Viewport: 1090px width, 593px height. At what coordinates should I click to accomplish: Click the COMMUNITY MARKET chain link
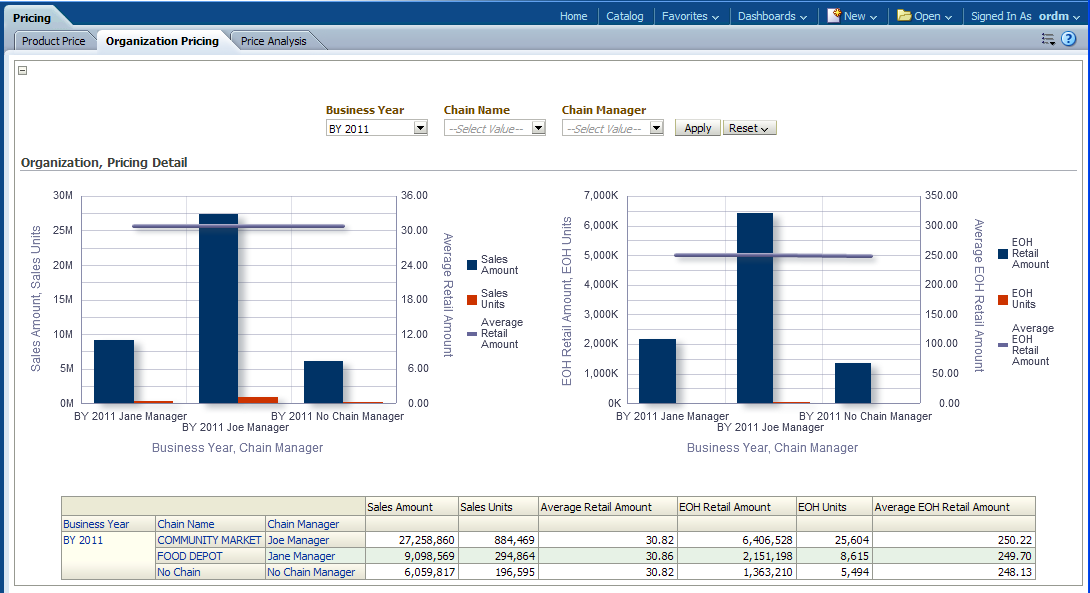209,540
